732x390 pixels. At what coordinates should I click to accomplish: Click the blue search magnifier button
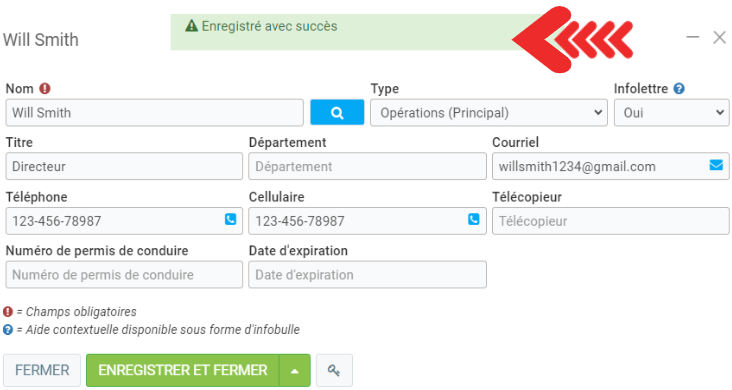point(337,113)
